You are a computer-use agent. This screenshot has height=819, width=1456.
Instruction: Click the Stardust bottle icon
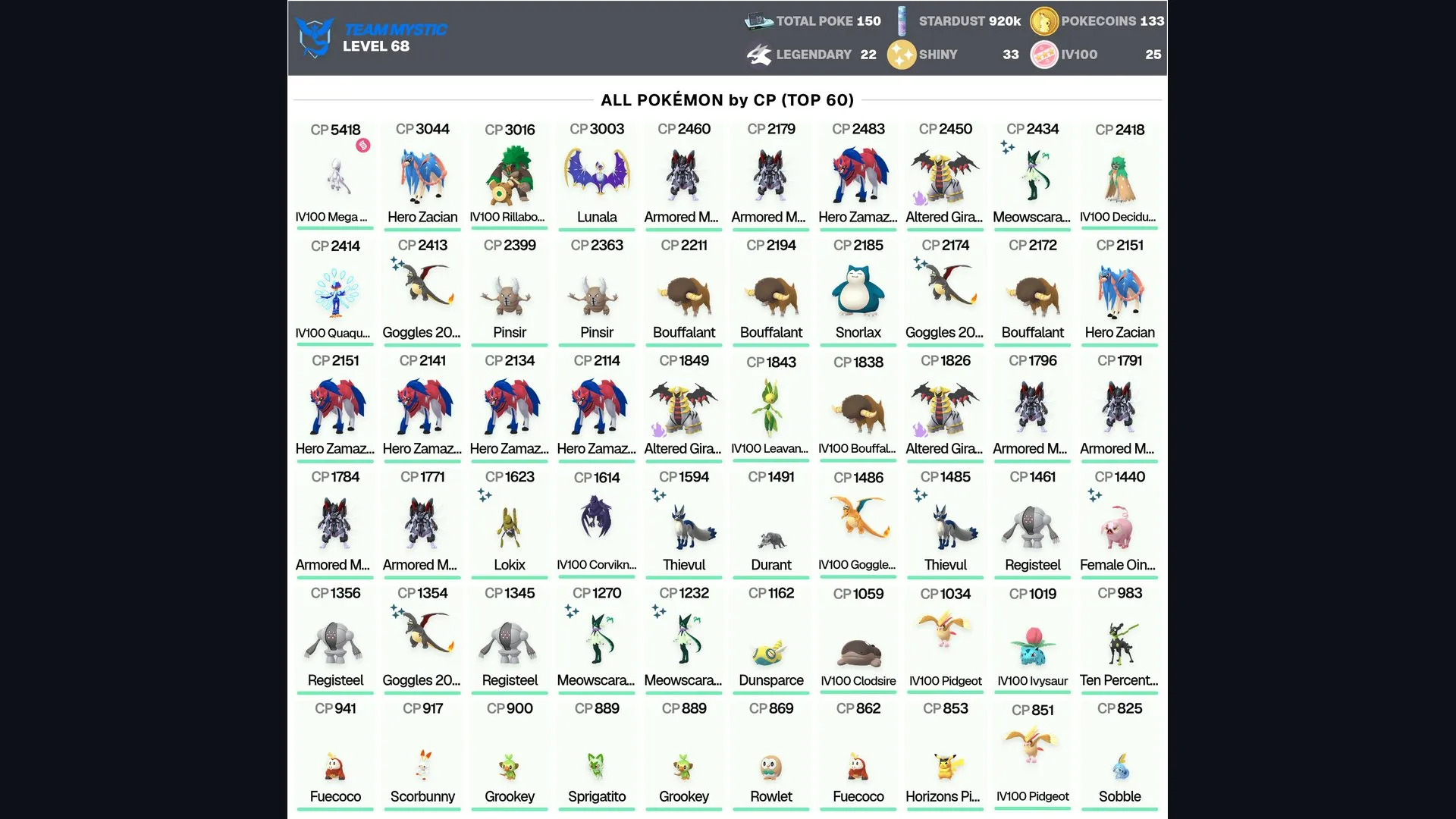[x=902, y=21]
